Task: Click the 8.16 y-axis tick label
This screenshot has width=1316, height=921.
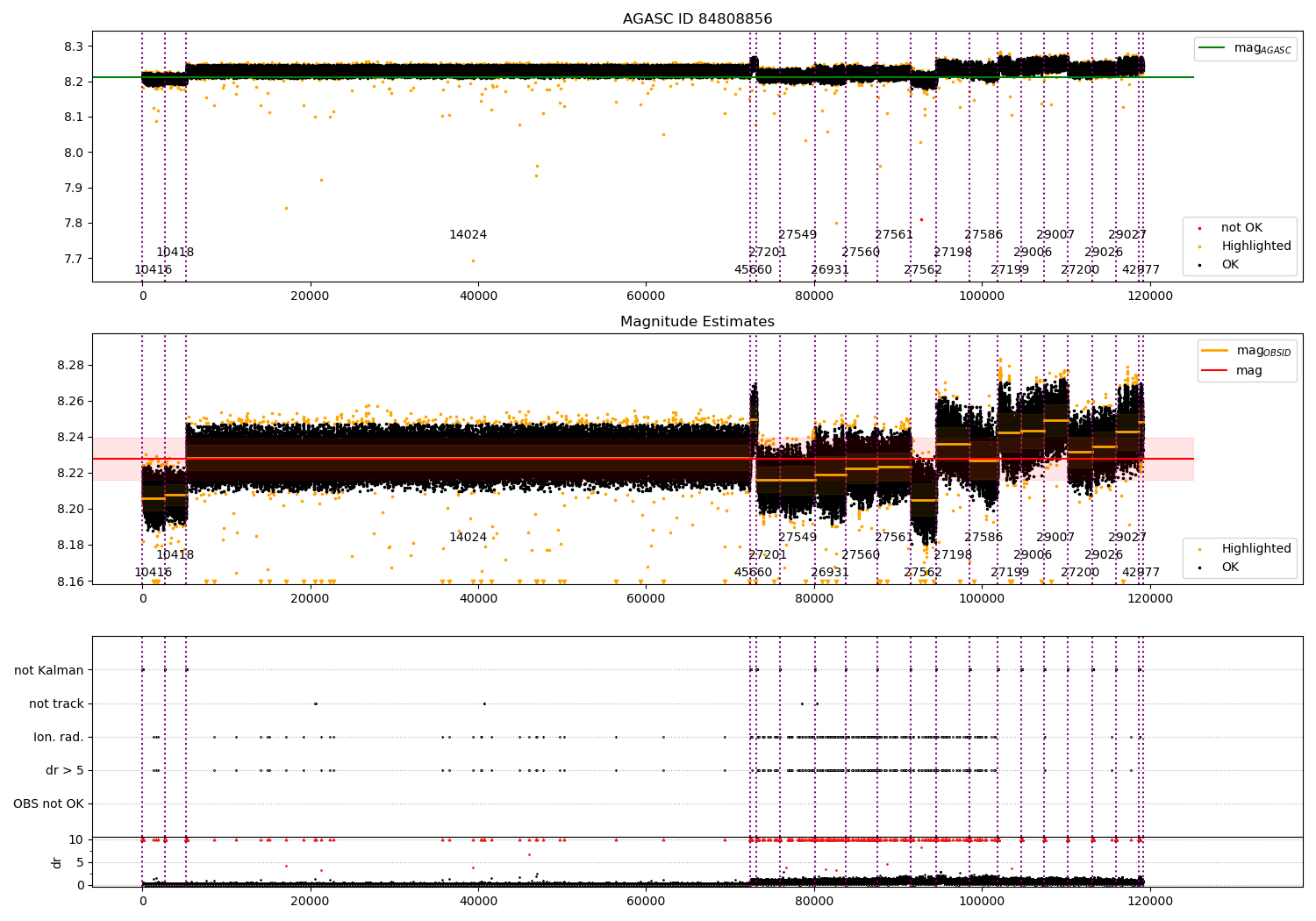Action: pos(70,581)
